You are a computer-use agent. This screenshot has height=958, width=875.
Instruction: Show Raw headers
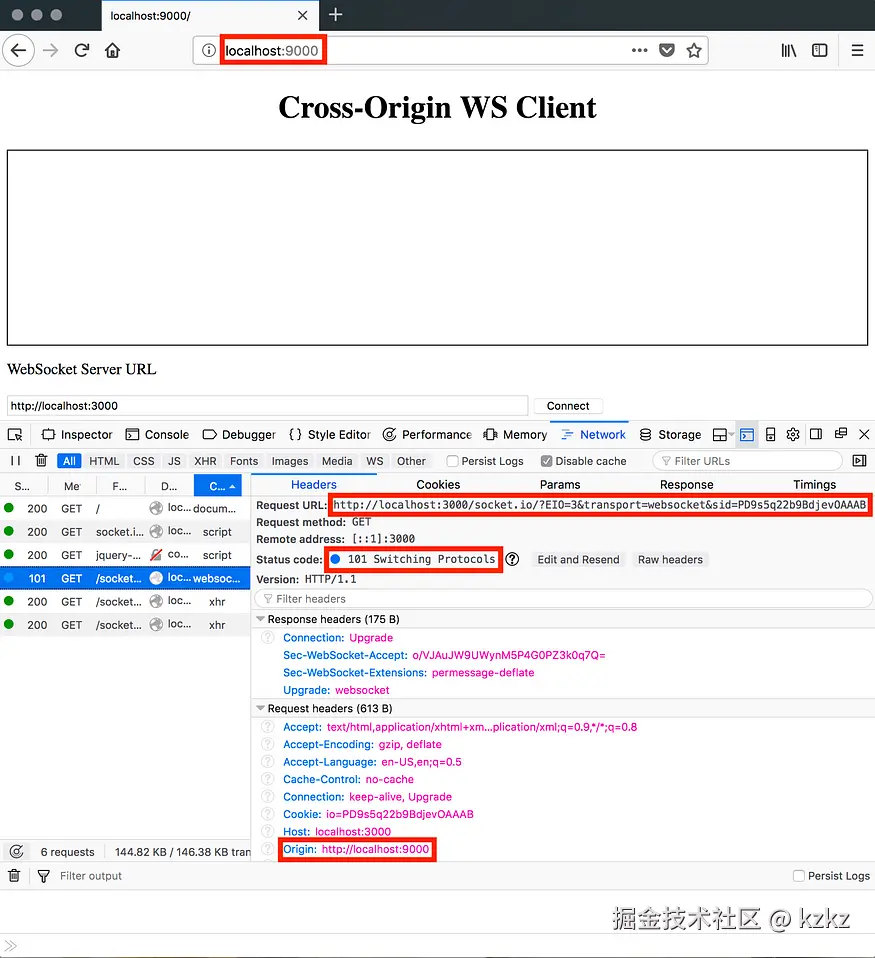[x=670, y=559]
